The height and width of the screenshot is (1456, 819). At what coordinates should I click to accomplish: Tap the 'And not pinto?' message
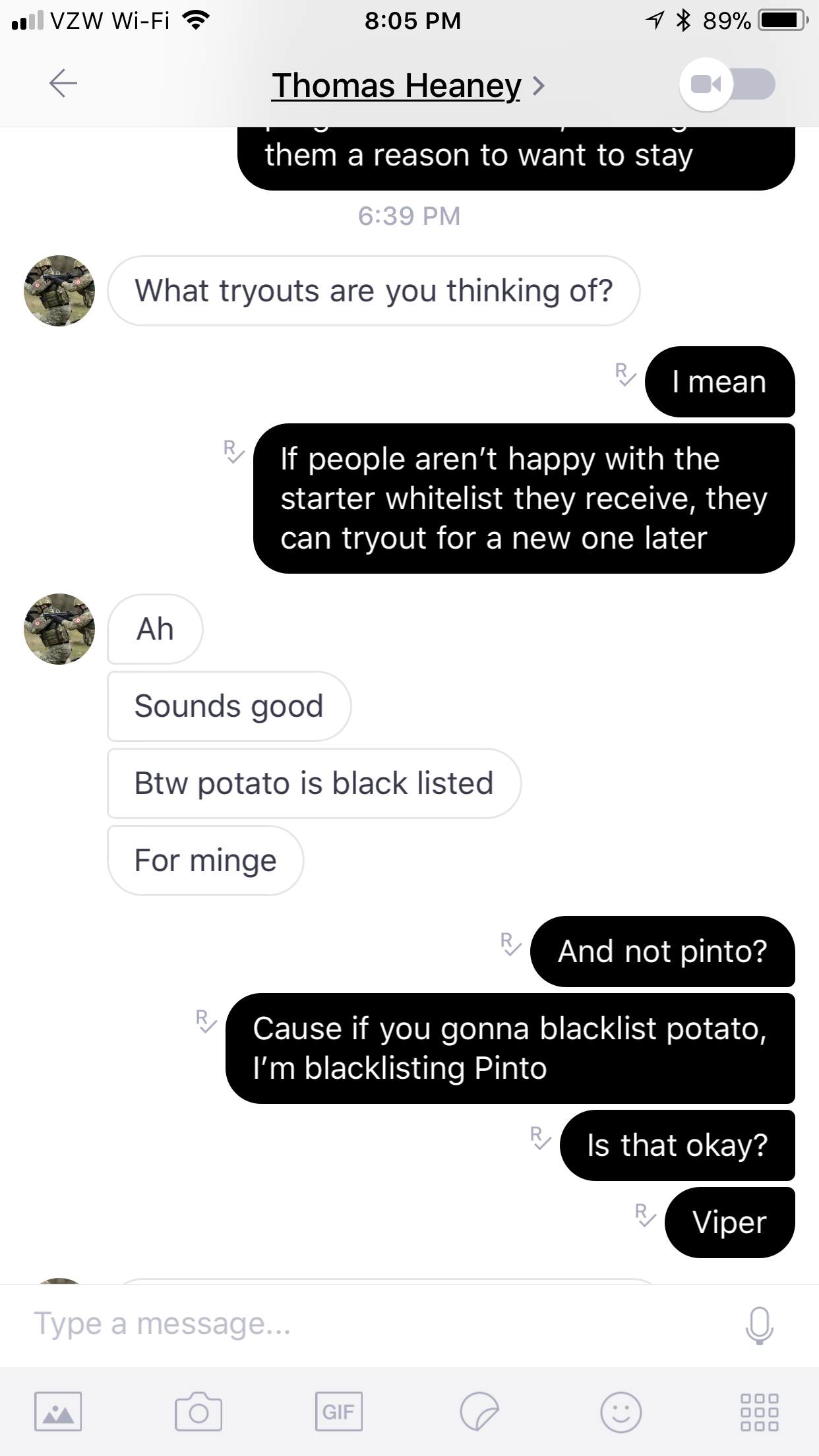663,952
